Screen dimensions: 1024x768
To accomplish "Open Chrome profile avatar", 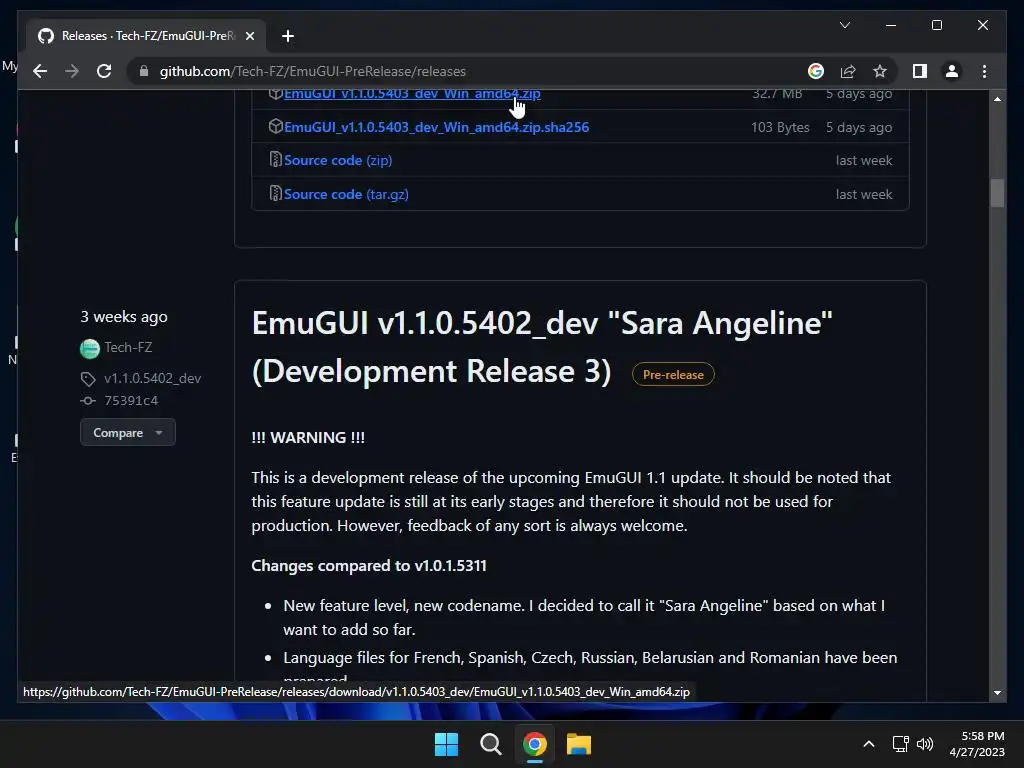I will [952, 71].
